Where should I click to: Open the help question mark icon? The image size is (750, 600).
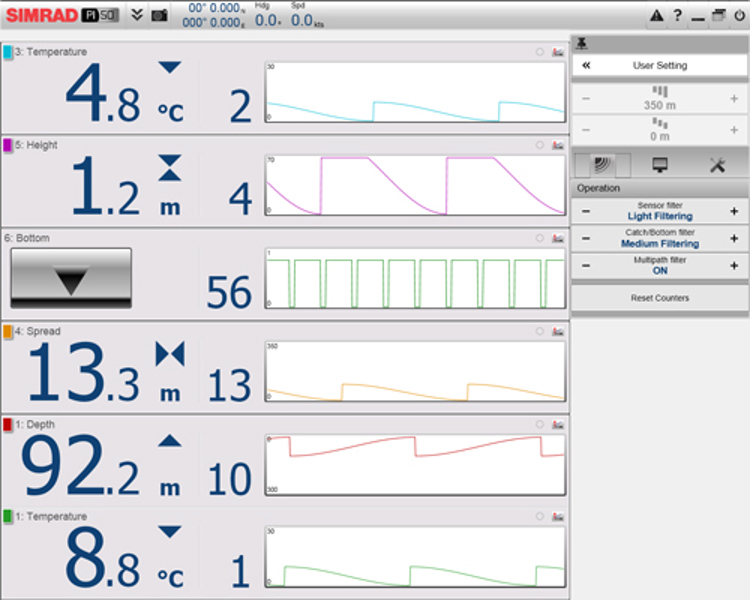(x=677, y=15)
